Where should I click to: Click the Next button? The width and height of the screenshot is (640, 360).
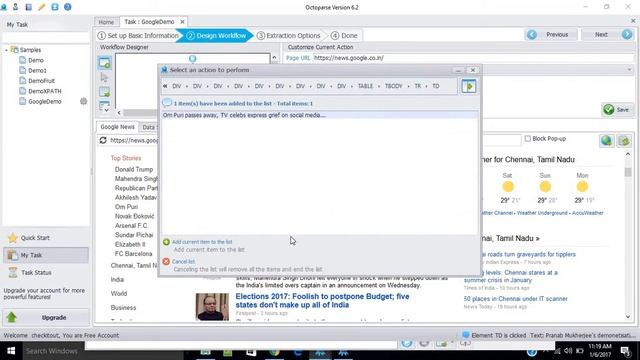click(x=607, y=35)
